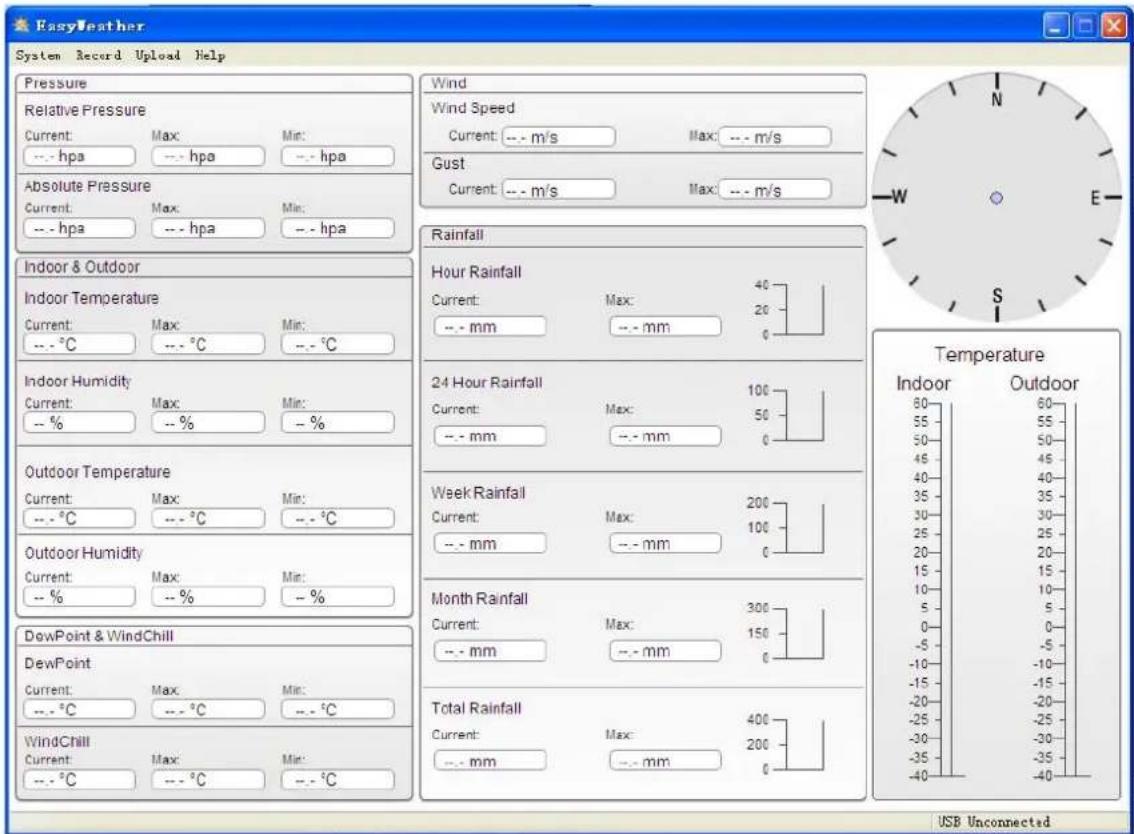Open the Help menu

210,55
